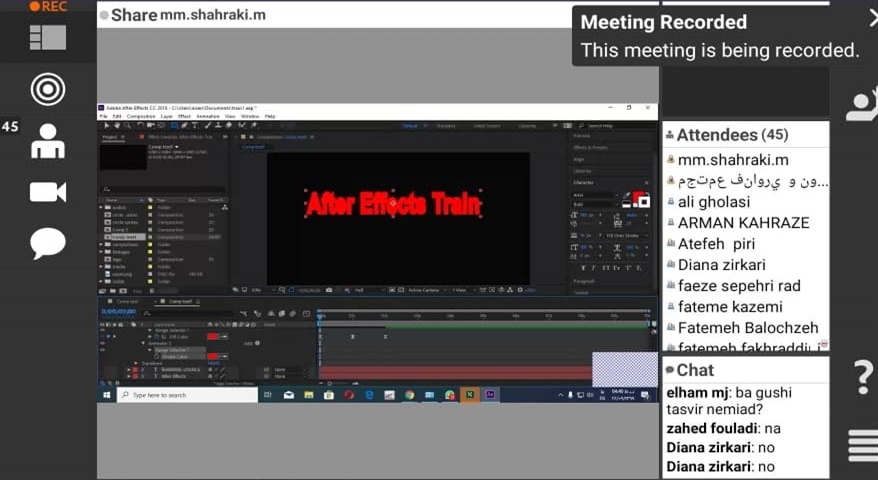
Task: Toggle the Fill Color stopwatch
Action: [157, 337]
